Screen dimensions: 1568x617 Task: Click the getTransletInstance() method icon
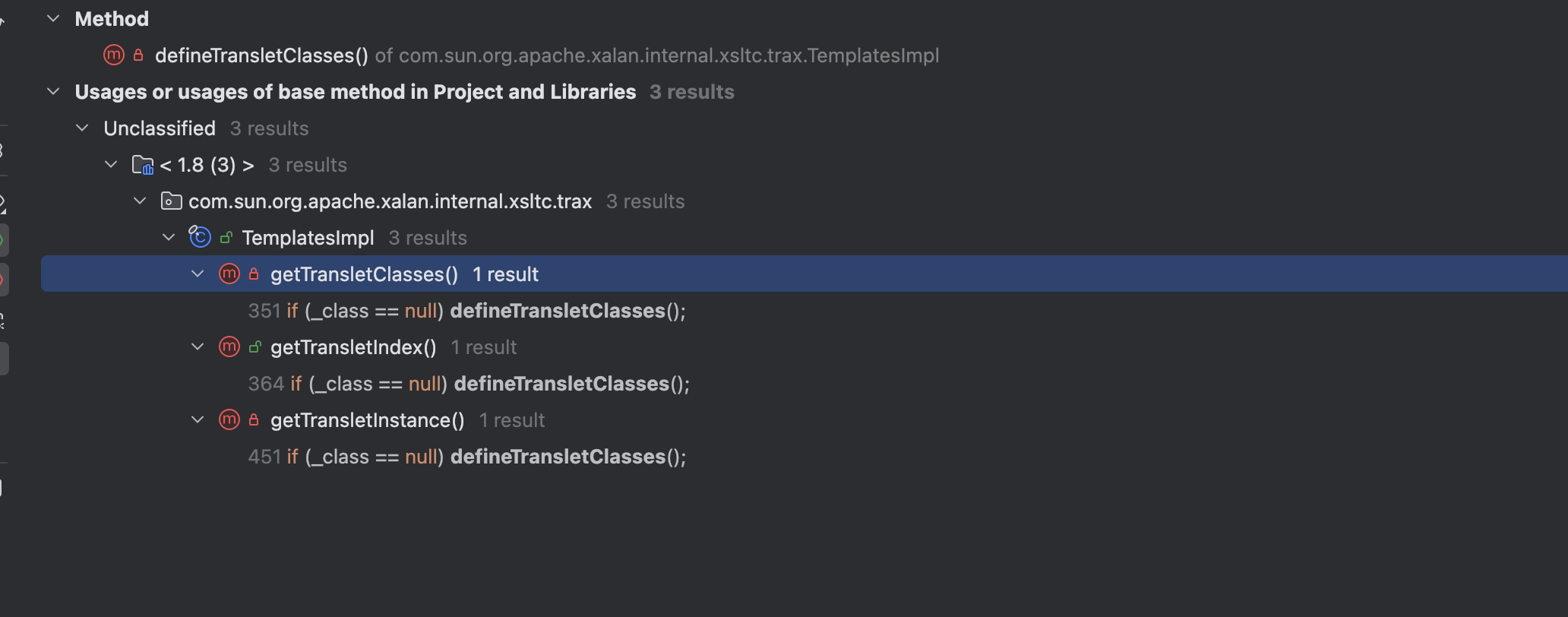point(229,420)
